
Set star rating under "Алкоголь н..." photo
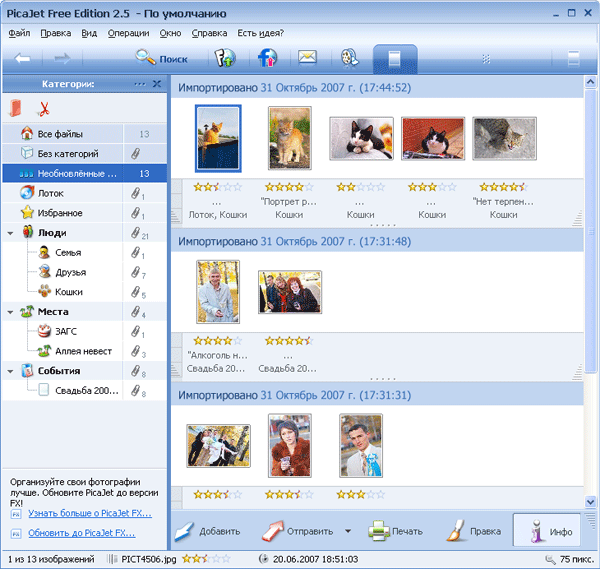point(217,341)
